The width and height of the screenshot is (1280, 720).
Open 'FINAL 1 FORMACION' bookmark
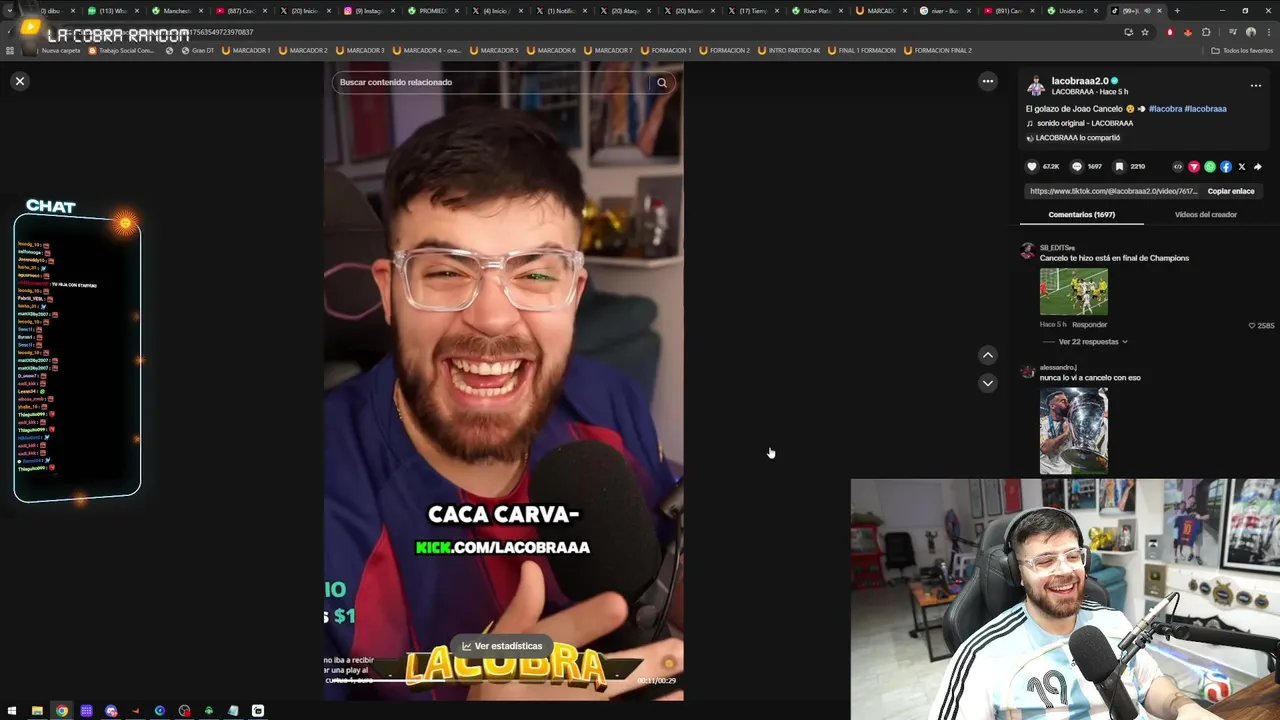click(x=861, y=50)
